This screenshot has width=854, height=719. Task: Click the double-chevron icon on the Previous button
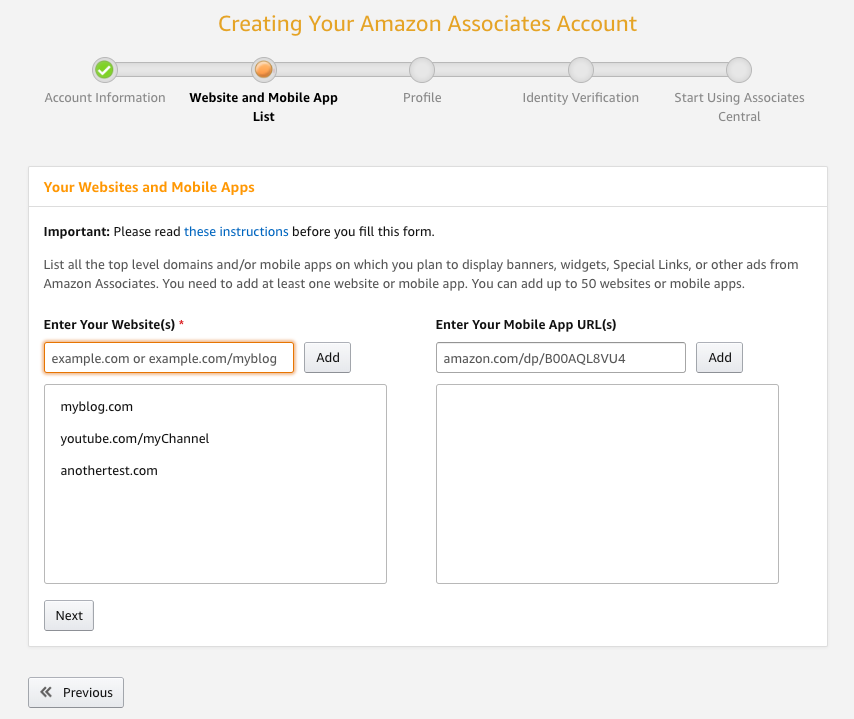(x=46, y=692)
